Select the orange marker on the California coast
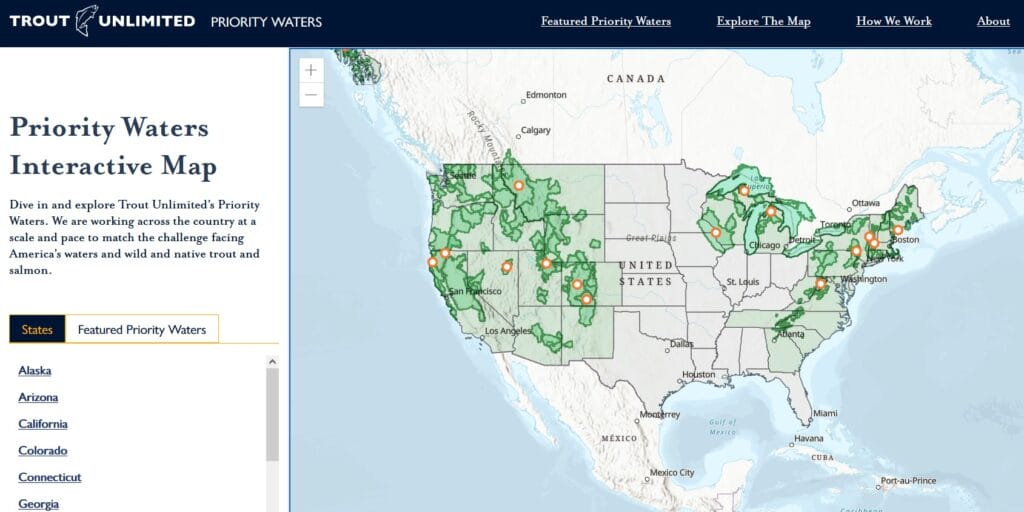 tap(432, 262)
